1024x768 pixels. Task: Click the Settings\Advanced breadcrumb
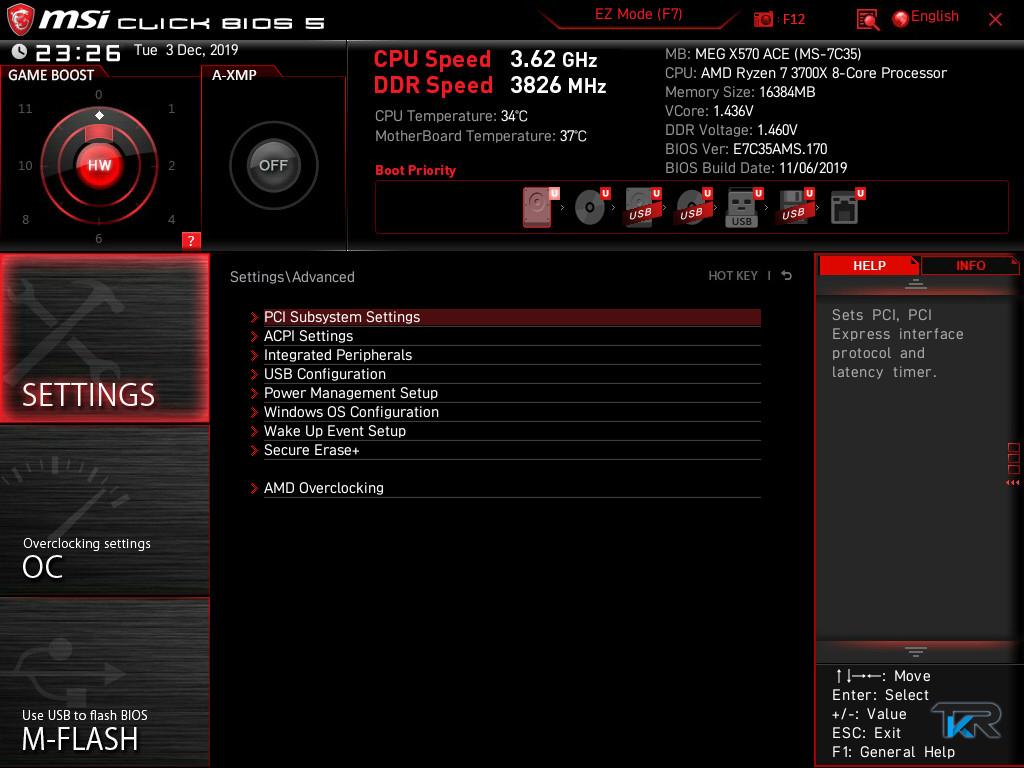point(292,277)
